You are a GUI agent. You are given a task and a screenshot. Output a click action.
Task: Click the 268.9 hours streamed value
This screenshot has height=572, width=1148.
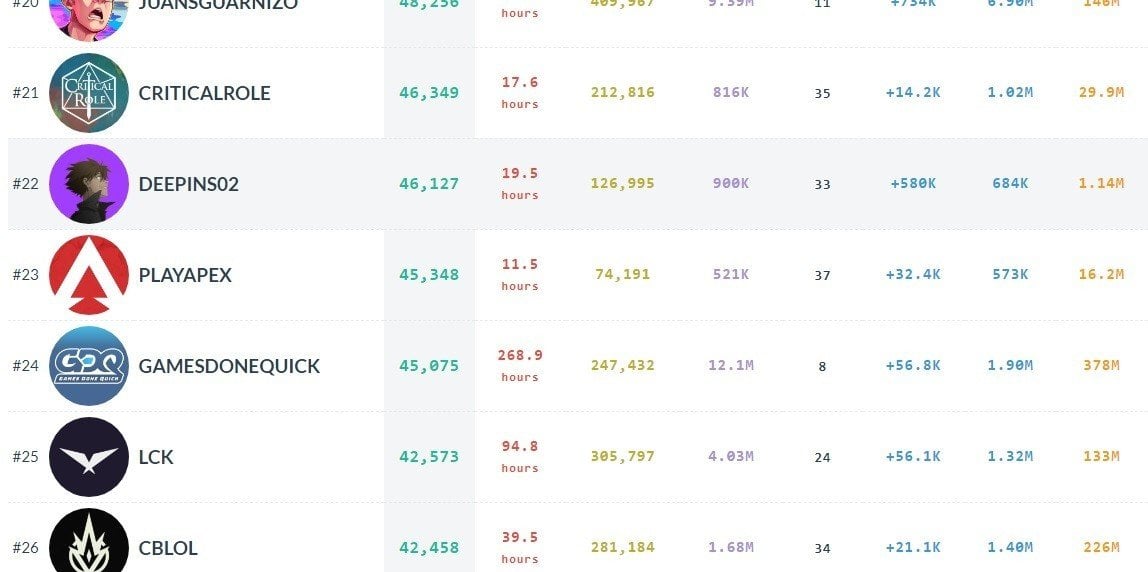point(520,365)
